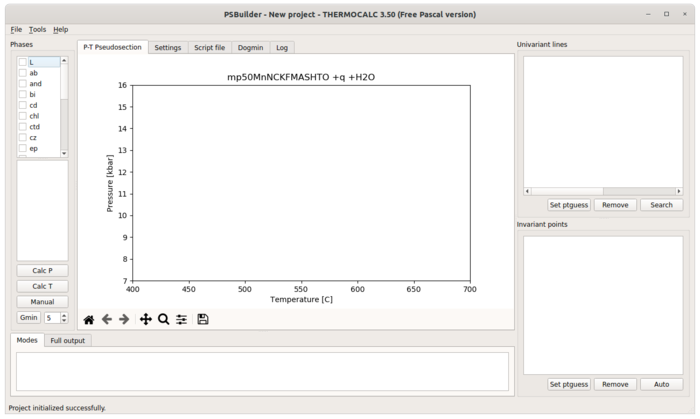Click the Temperature [C] axis label
The image size is (700, 419).
301,299
